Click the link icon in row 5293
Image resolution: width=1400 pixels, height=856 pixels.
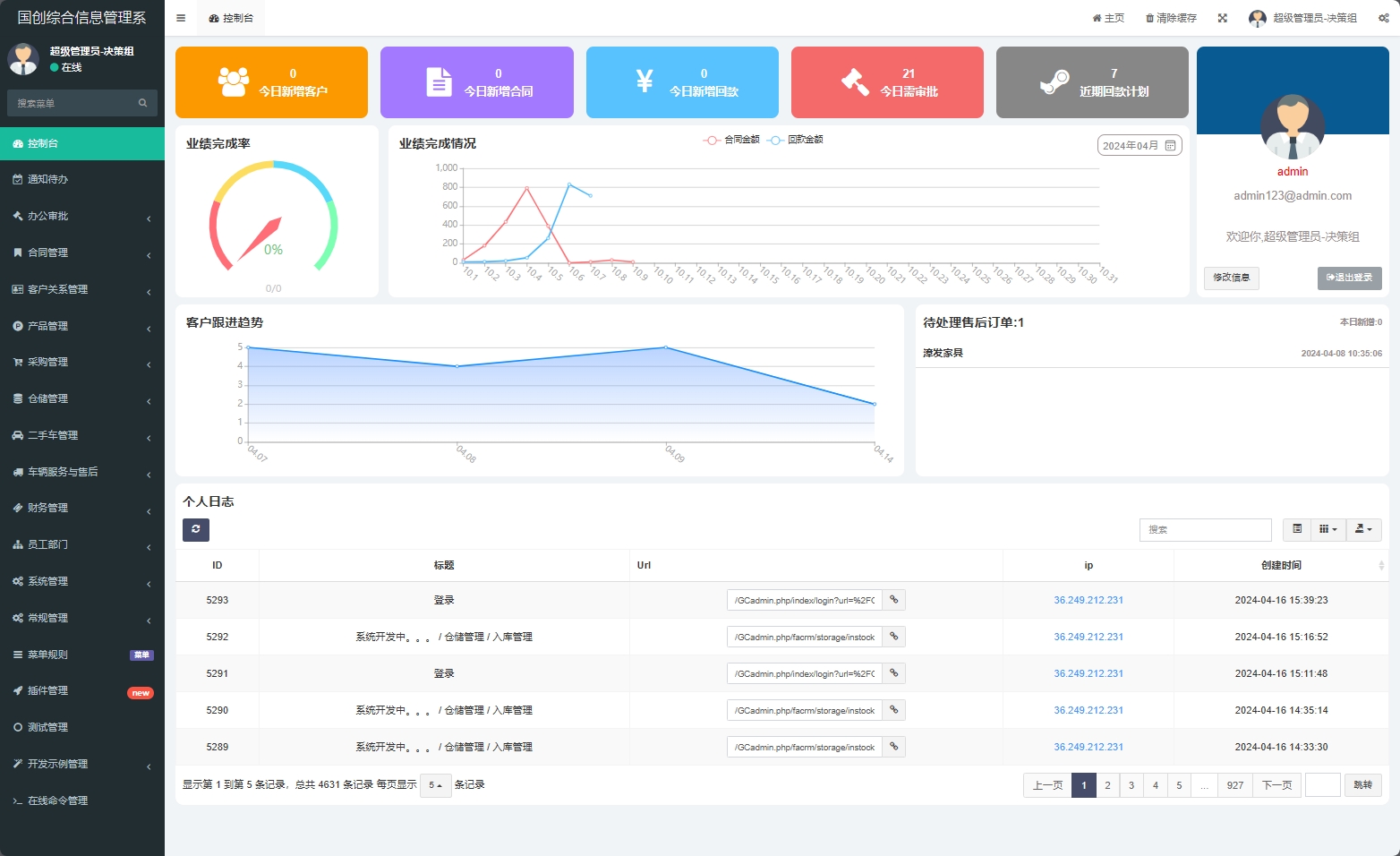[x=893, y=600]
